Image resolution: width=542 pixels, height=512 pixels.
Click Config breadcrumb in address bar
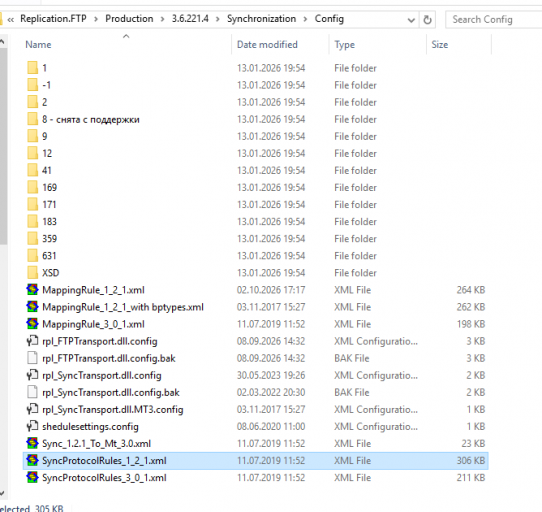329,19
